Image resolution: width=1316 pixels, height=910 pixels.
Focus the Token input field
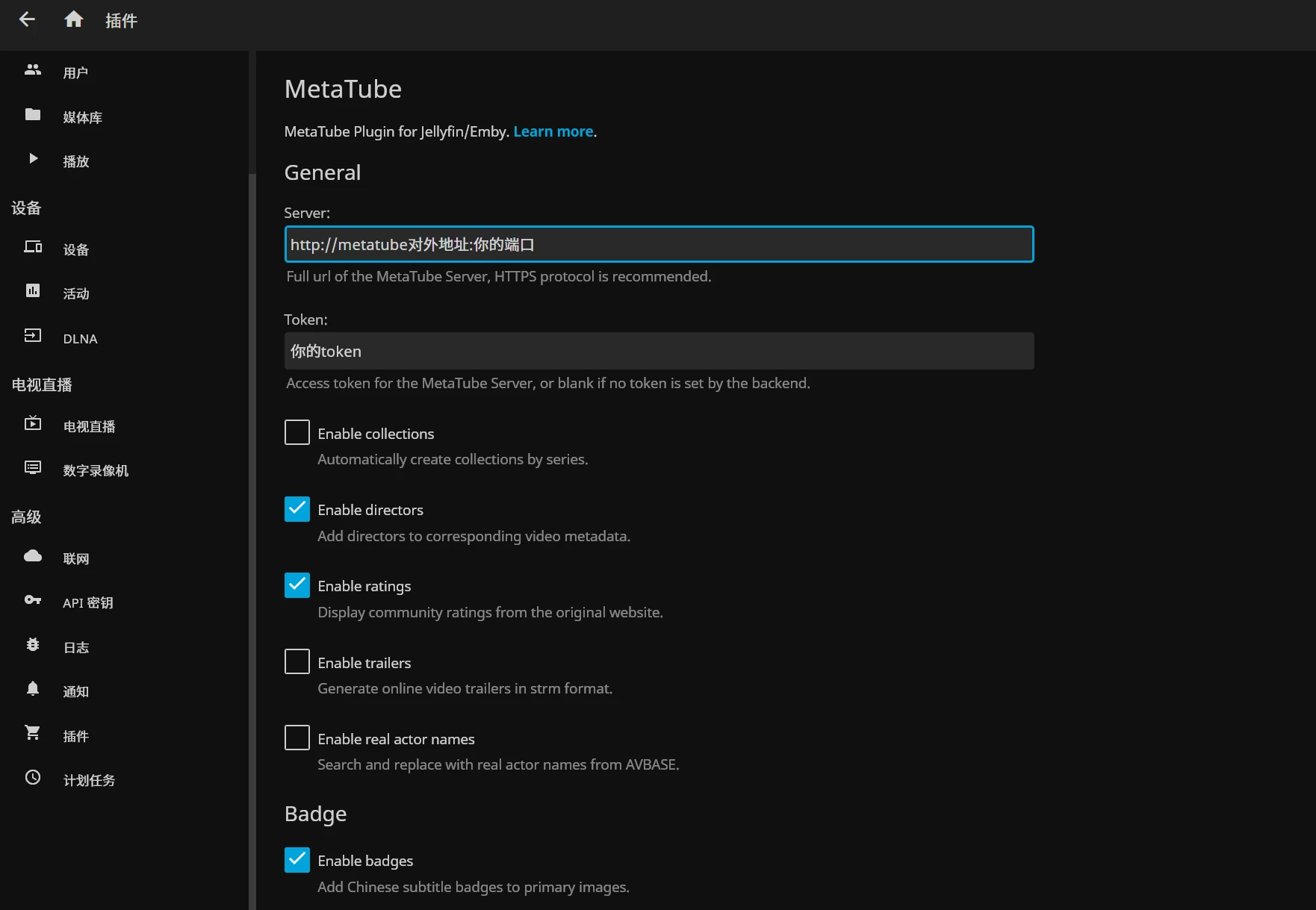coord(659,352)
